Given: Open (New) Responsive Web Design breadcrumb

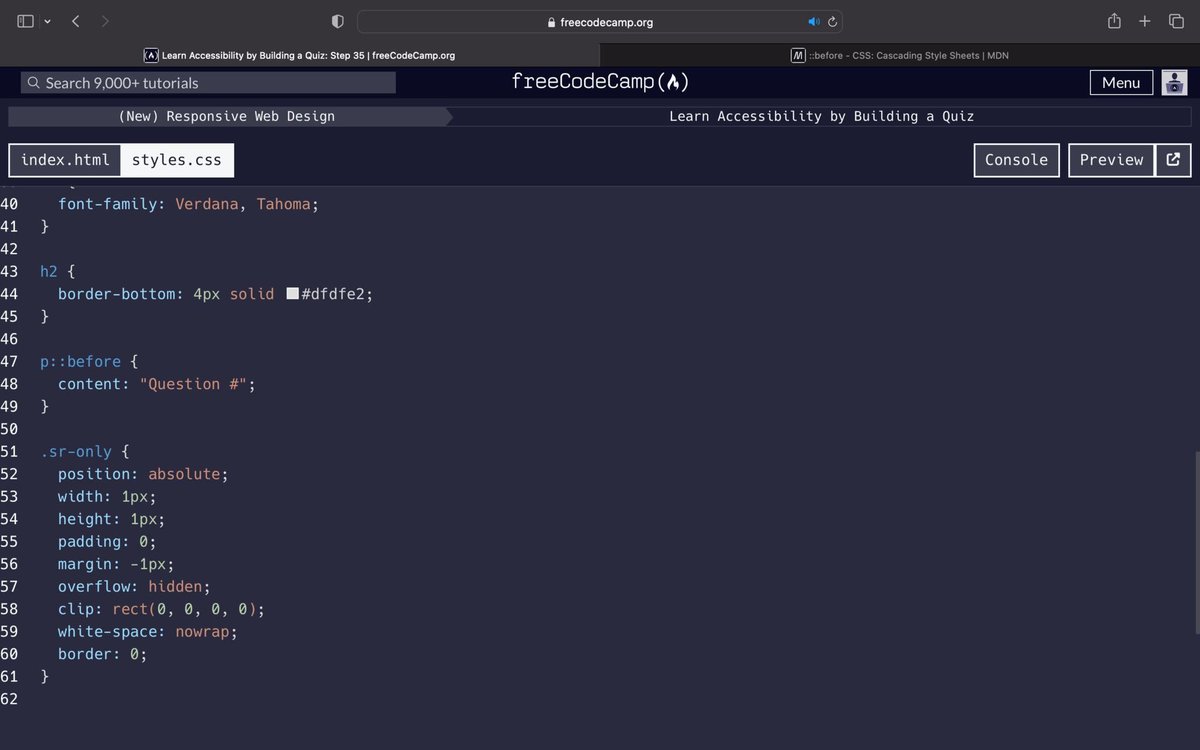Looking at the screenshot, I should coord(227,116).
